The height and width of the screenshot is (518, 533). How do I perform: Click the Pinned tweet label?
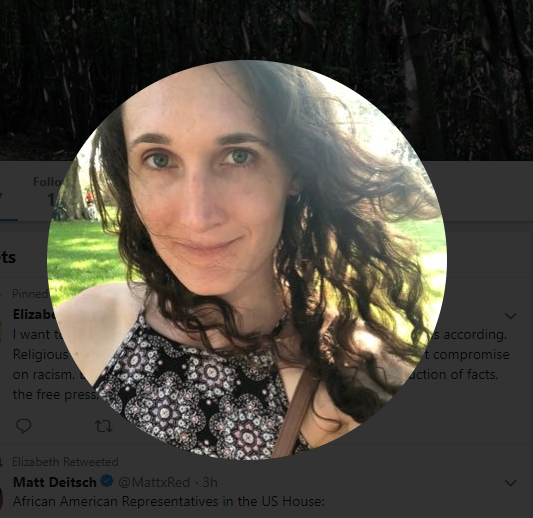31,294
